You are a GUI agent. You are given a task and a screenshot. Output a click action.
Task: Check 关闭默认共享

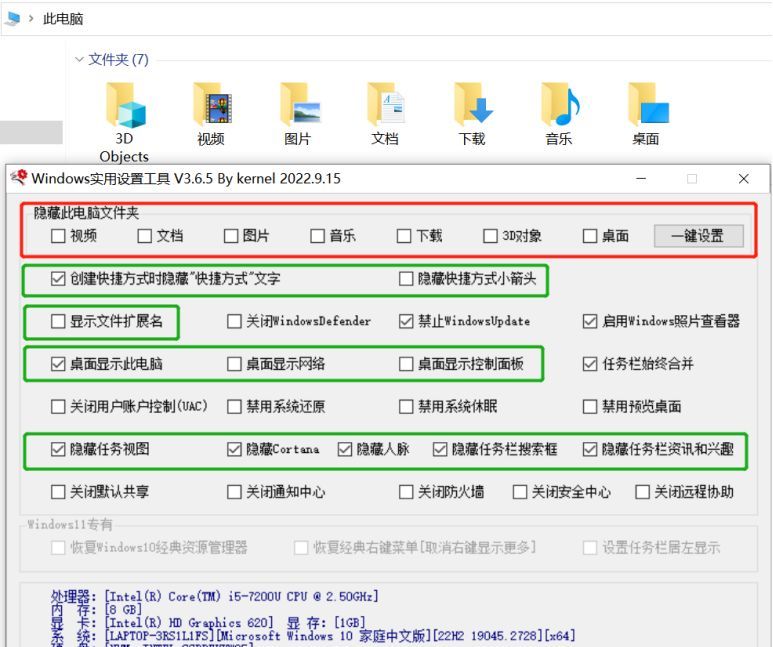pos(58,492)
